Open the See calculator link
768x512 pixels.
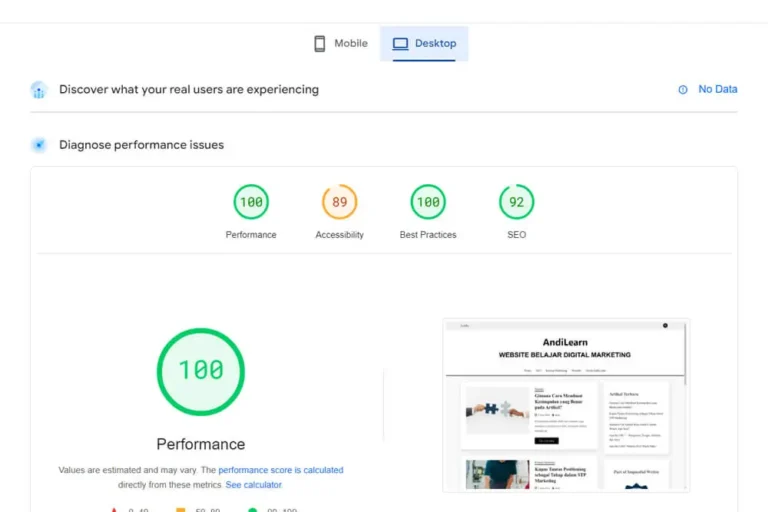click(x=253, y=485)
